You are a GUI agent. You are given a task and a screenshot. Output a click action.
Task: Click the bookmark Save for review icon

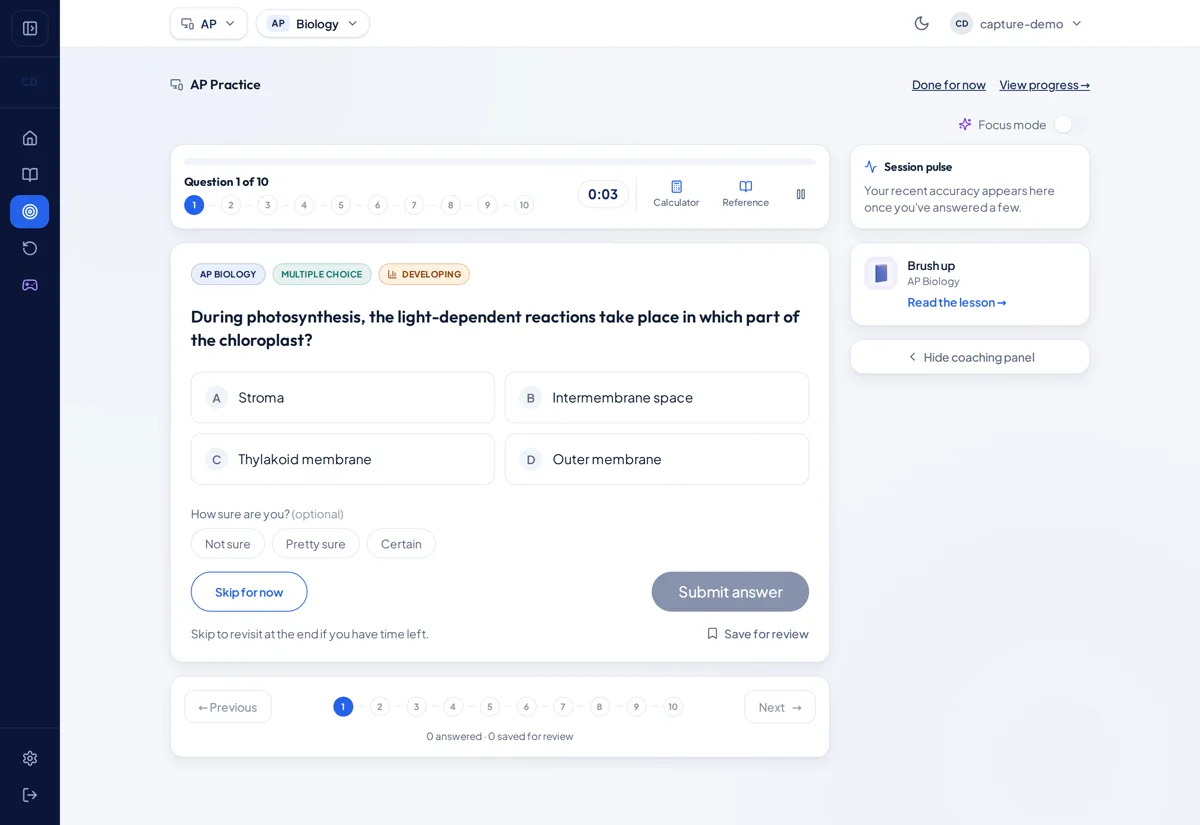(713, 633)
